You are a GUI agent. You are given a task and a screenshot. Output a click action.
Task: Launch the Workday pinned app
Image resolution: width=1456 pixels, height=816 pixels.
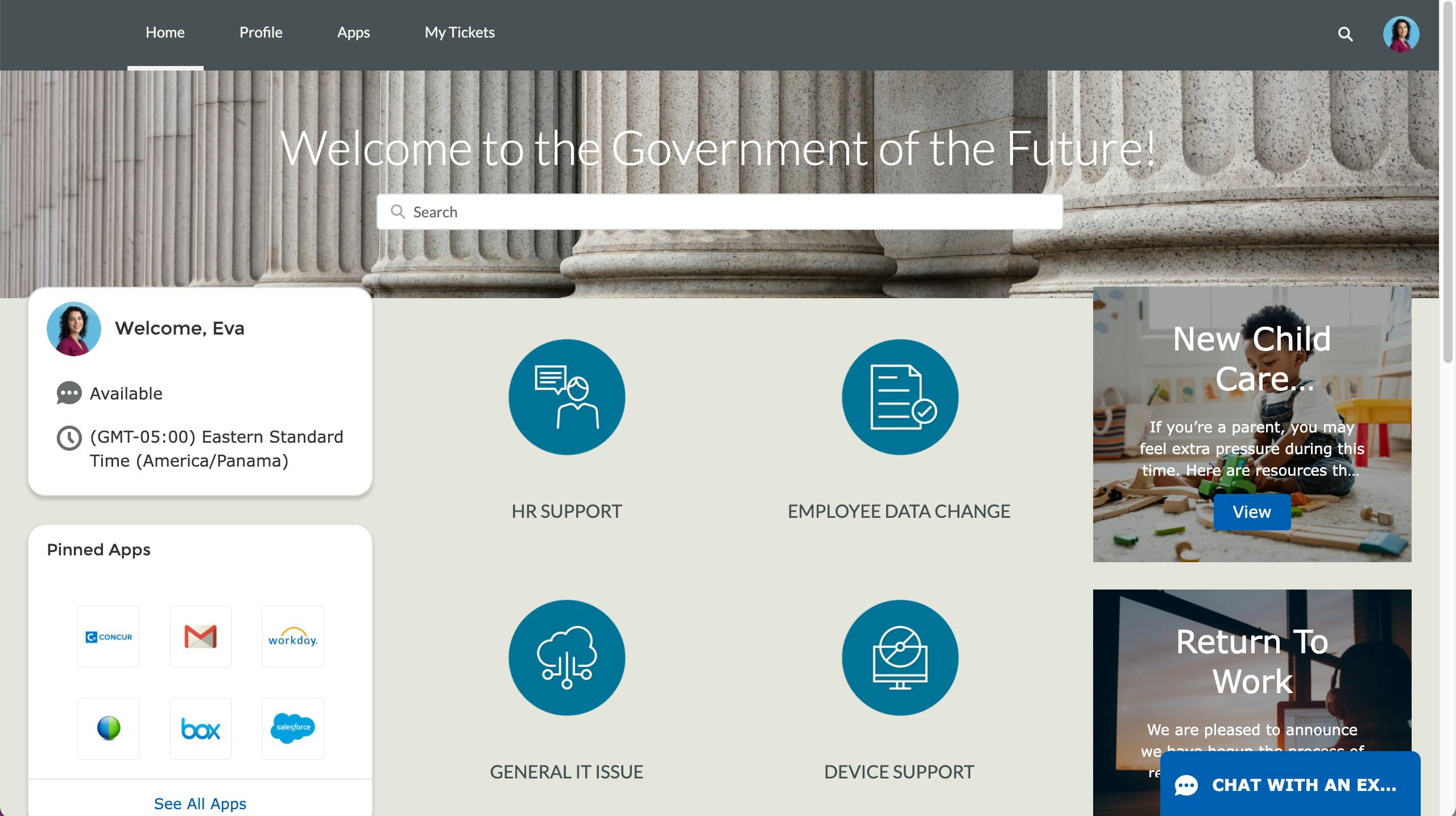[x=293, y=637]
